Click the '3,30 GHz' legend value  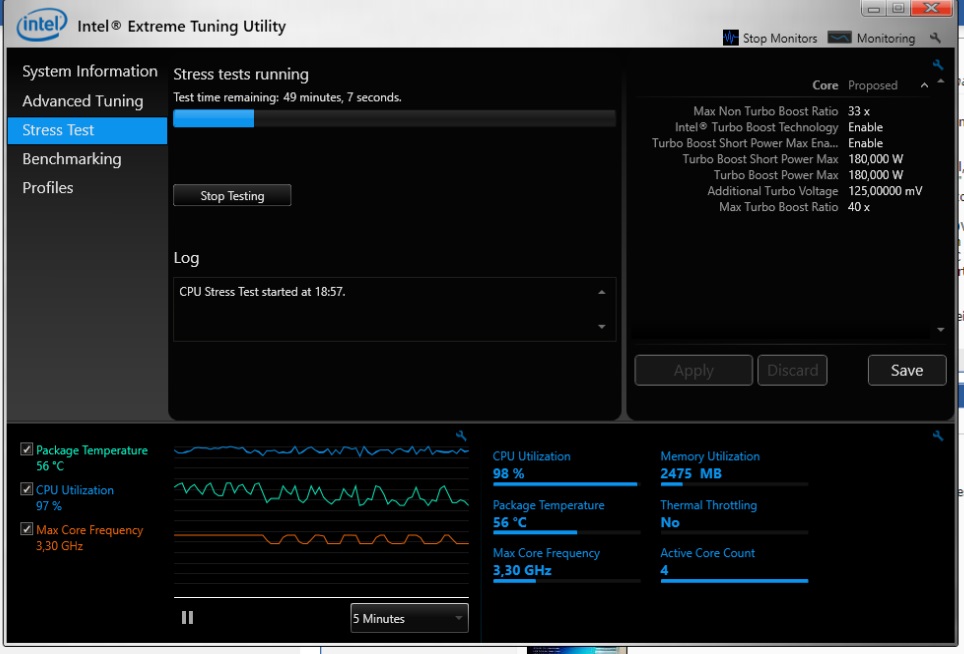point(59,546)
